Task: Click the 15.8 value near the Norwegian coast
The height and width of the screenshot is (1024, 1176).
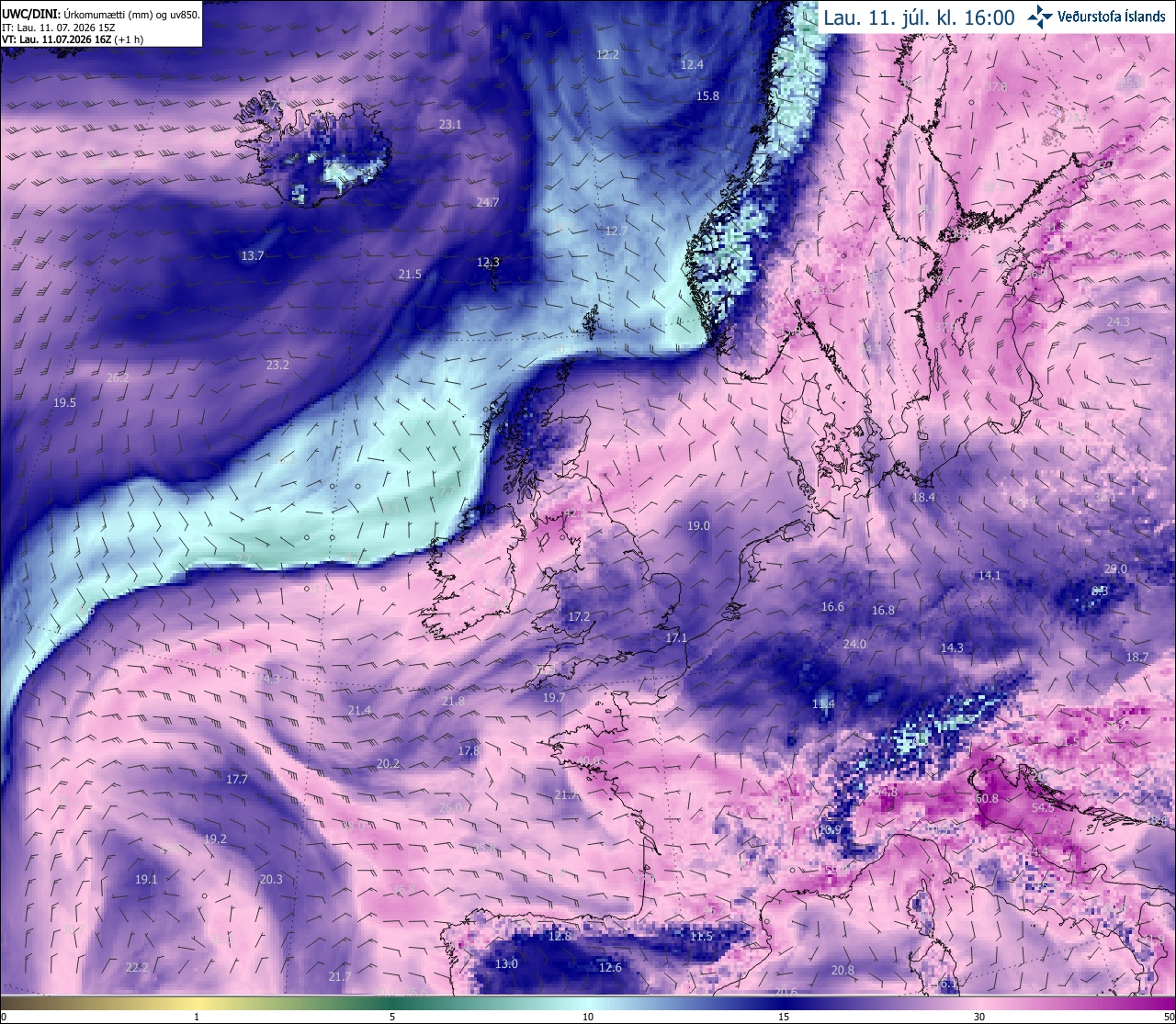Action: (x=707, y=96)
